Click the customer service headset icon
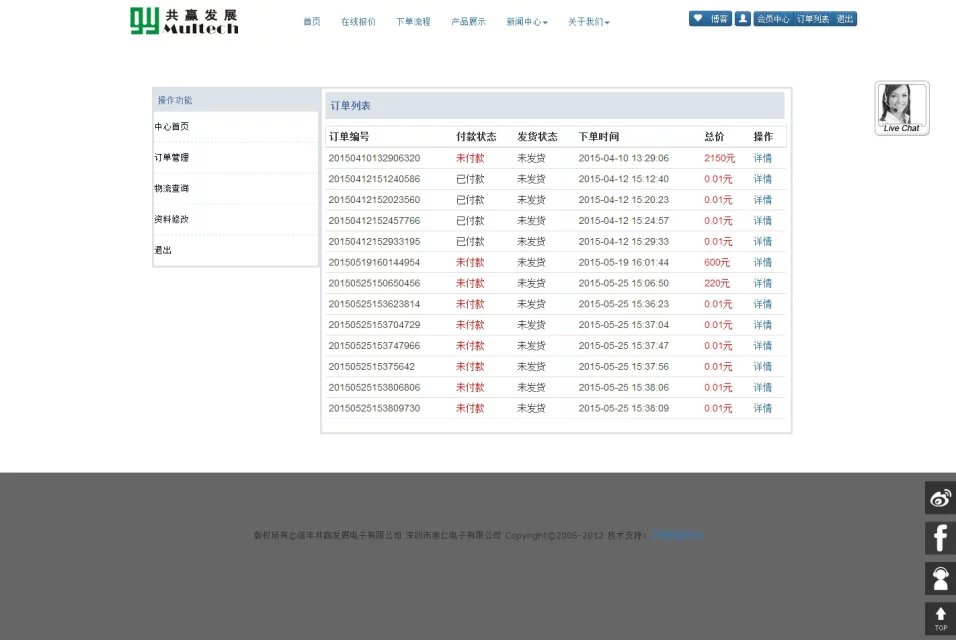This screenshot has height=640, width=956. coord(940,578)
